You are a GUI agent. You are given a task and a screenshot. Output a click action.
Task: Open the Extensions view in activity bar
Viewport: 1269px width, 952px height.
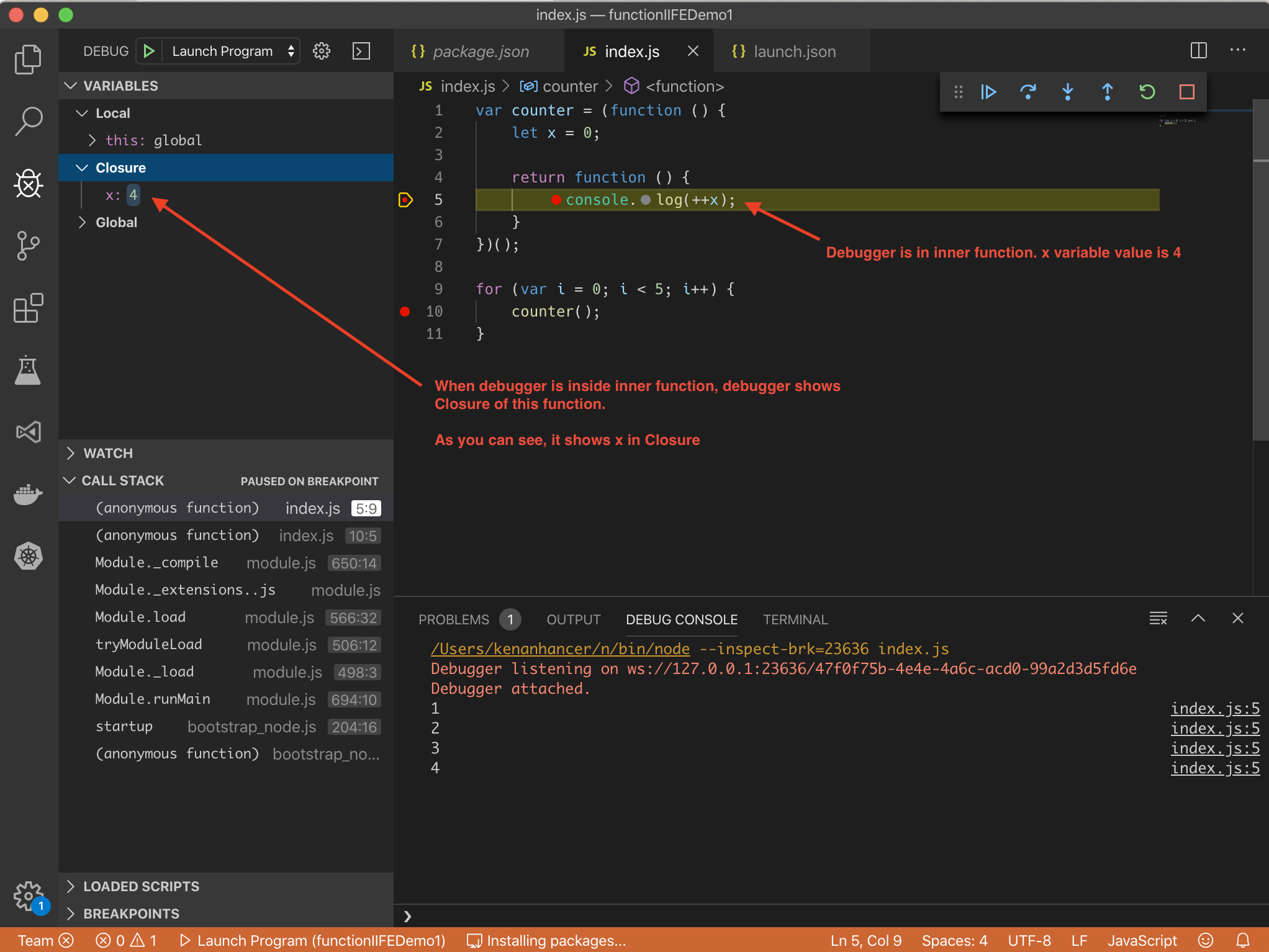click(x=28, y=308)
